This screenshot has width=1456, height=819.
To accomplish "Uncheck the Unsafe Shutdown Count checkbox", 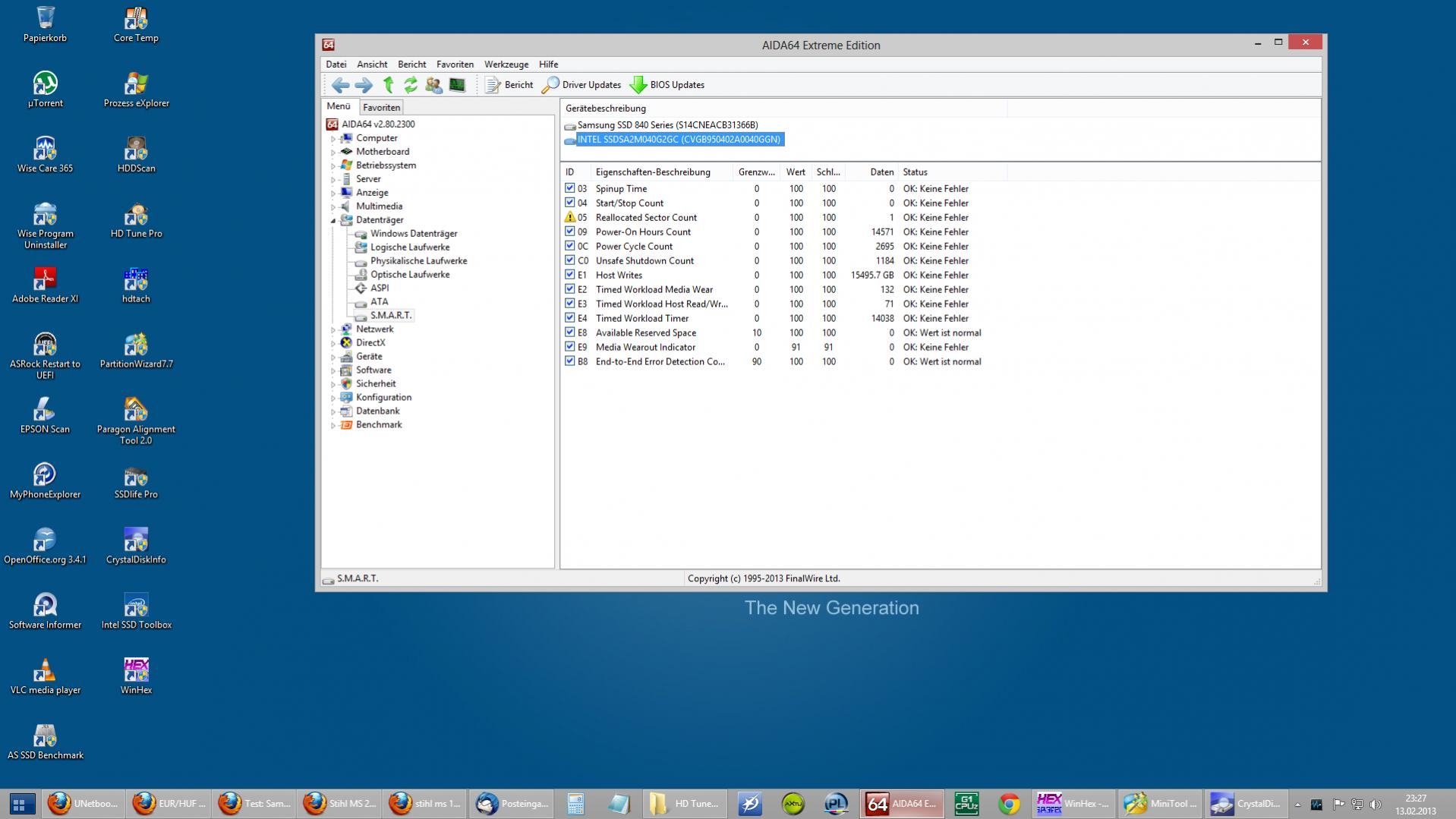I will (569, 260).
